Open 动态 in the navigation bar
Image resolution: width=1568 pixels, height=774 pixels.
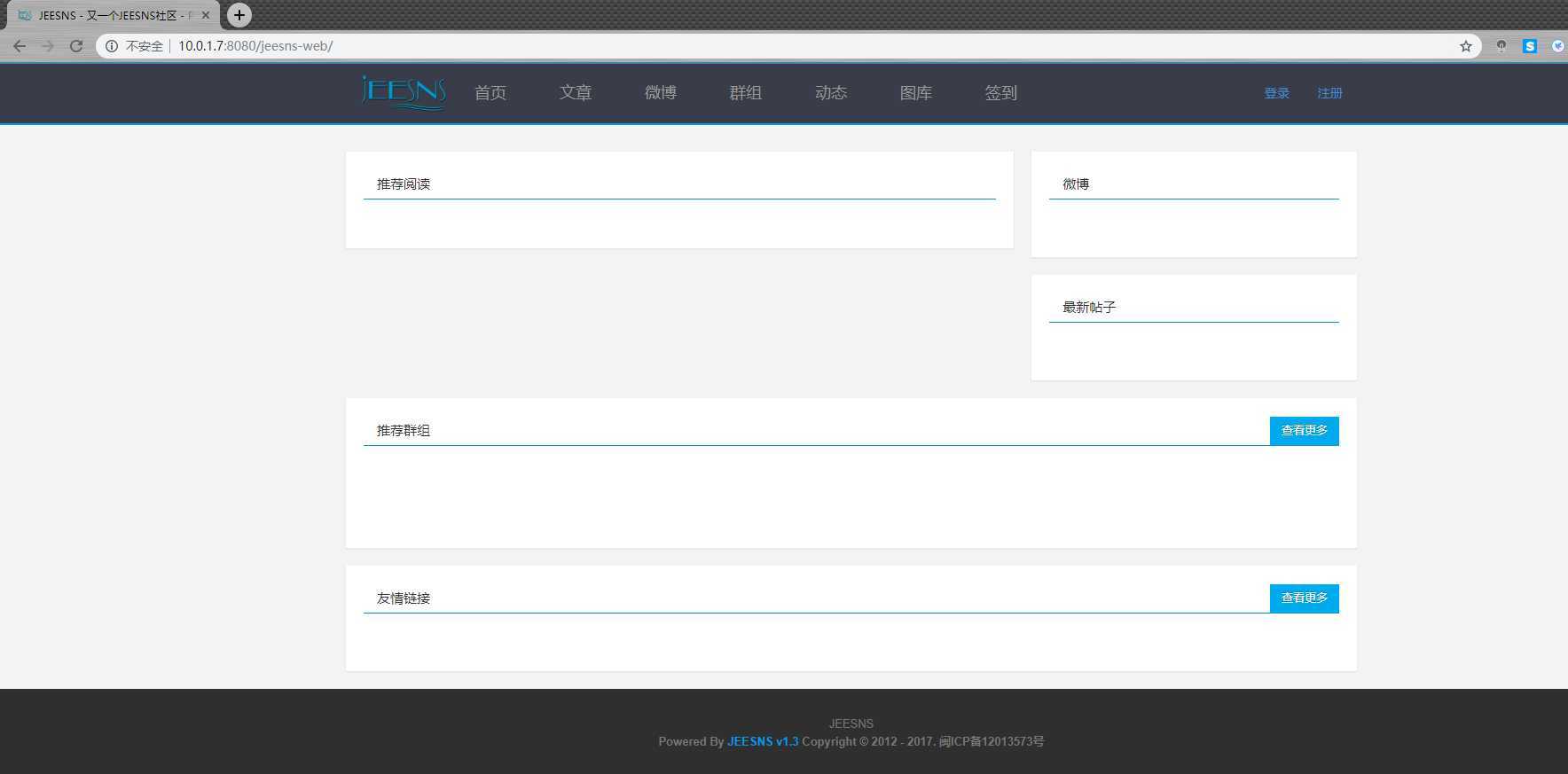(831, 93)
